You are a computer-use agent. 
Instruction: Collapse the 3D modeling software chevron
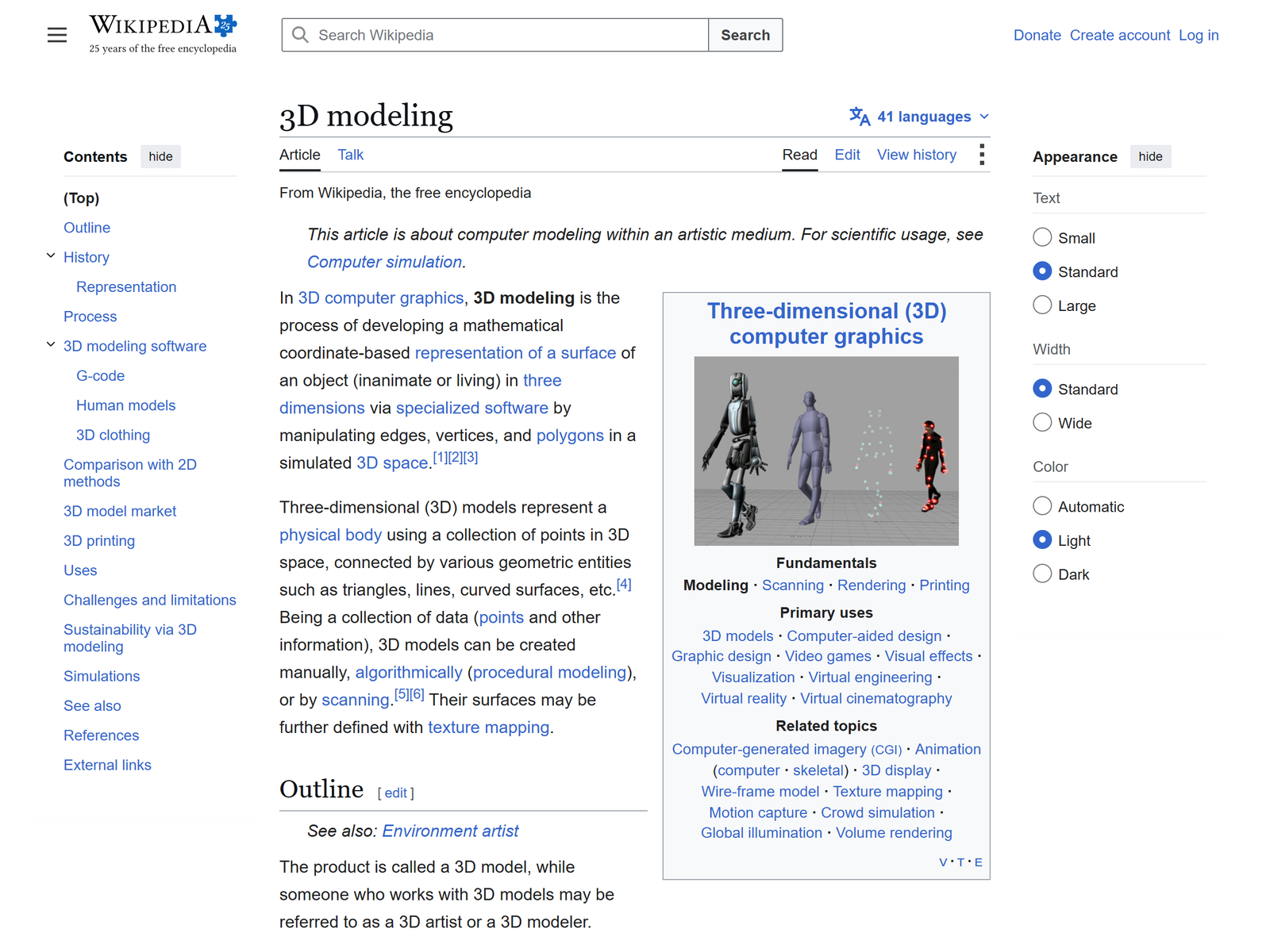coord(51,345)
